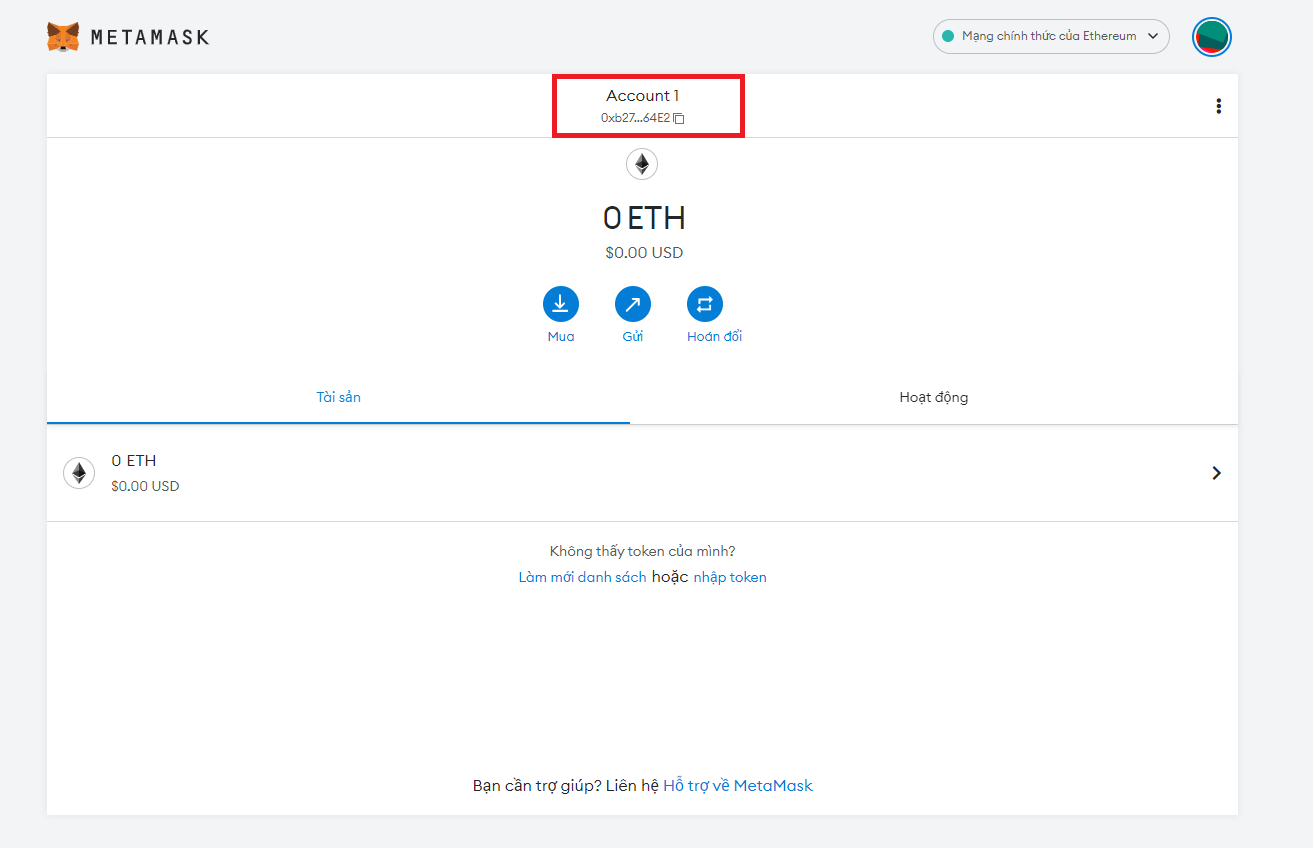Click the 0xb27...64E2 address text
1313x848 pixels.
(x=637, y=118)
